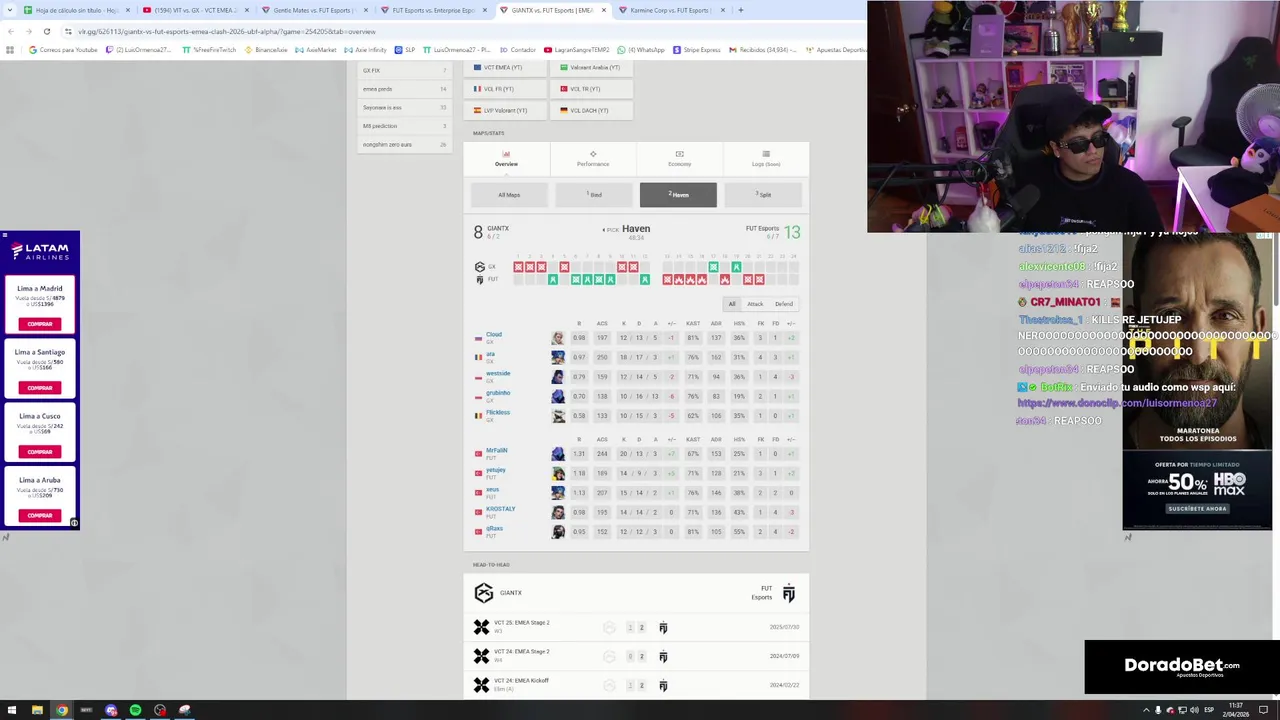Screen dimensions: 1280x720
Task: Open the Economy stats icon
Action: coord(679,154)
